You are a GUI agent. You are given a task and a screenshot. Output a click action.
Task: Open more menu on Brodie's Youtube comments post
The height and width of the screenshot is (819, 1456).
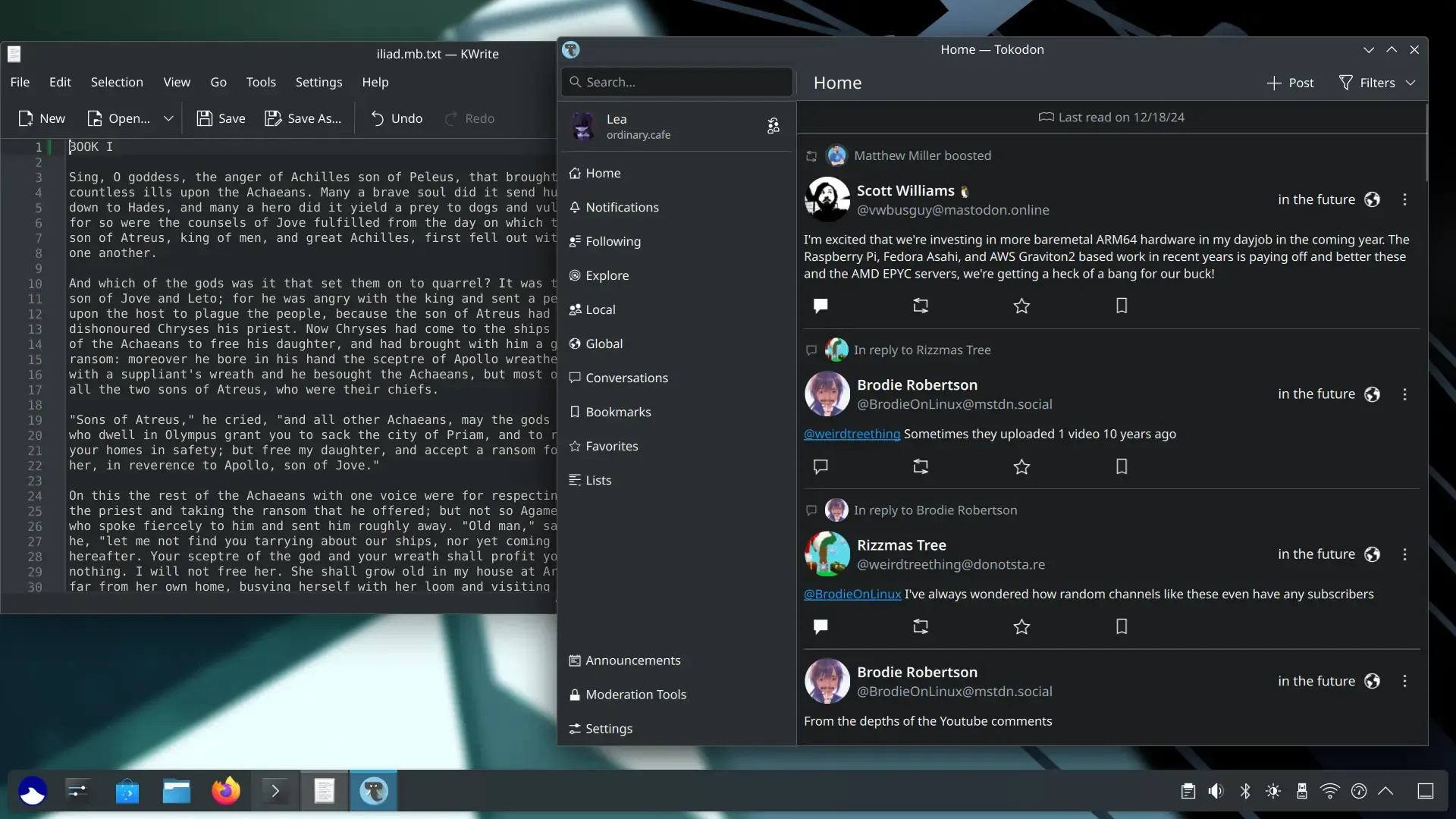tap(1404, 681)
